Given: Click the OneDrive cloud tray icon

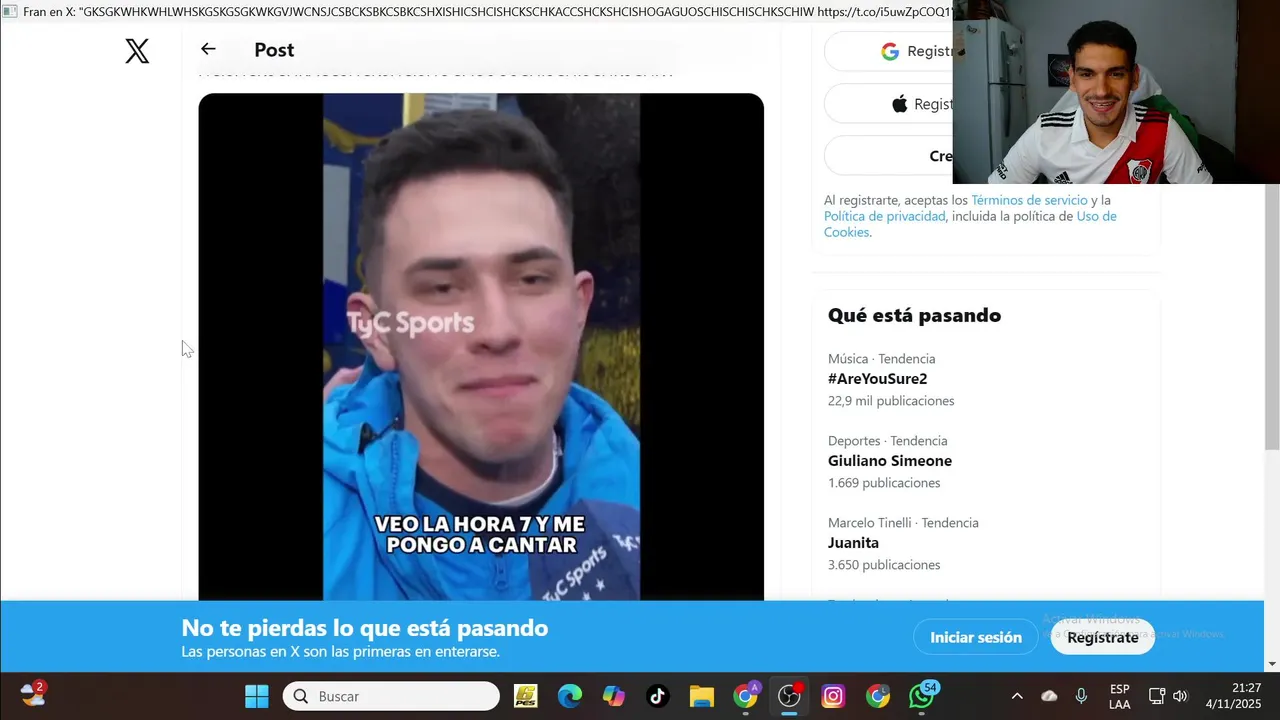Looking at the screenshot, I should [x=1049, y=696].
